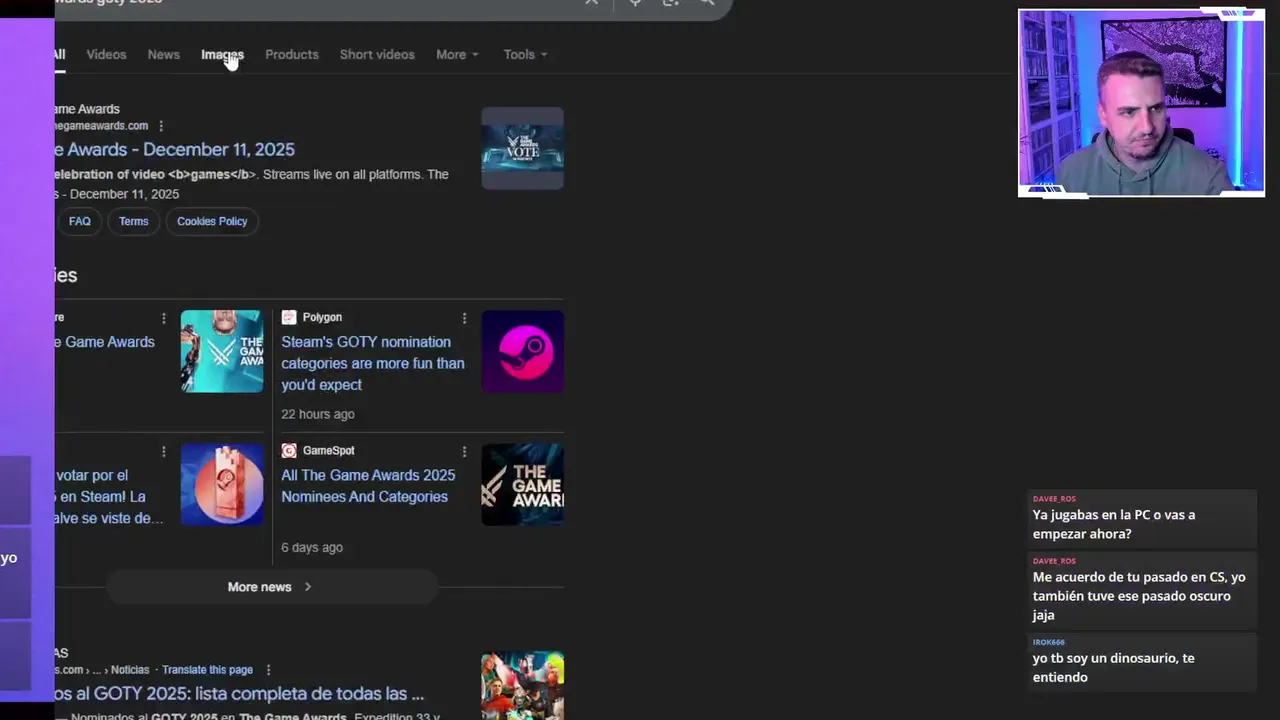Open the 'votar por el' Steam news headline

pyautogui.click(x=110, y=497)
